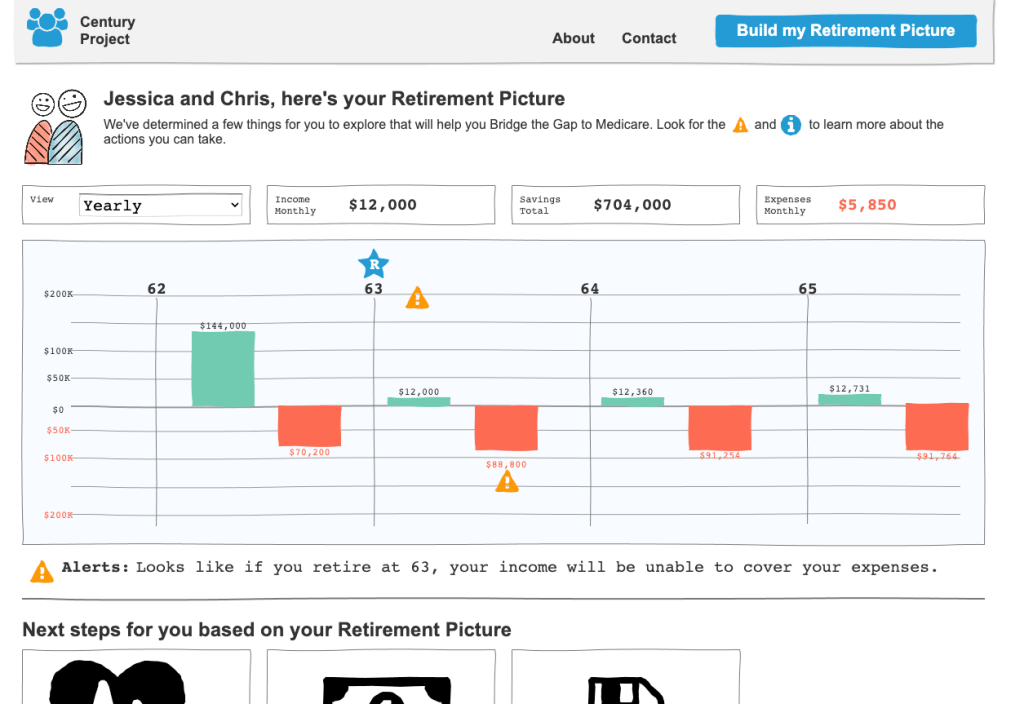Click the orange Alerts warning triangle
The width and height of the screenshot is (1024, 704).
[42, 571]
